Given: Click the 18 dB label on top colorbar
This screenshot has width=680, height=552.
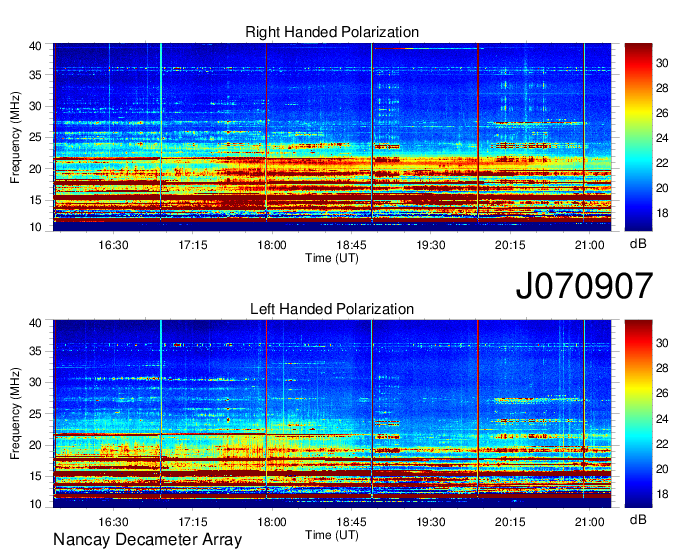Looking at the screenshot, I should (x=662, y=213).
